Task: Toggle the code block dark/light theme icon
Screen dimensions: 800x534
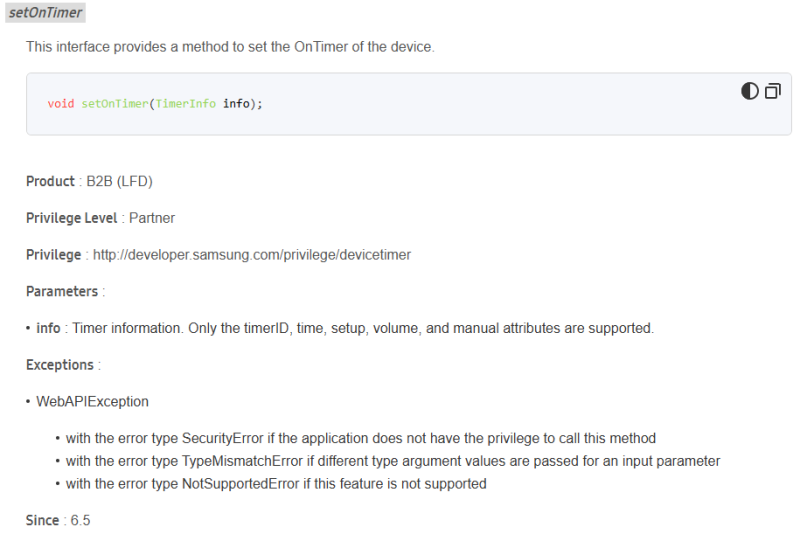Action: point(749,91)
